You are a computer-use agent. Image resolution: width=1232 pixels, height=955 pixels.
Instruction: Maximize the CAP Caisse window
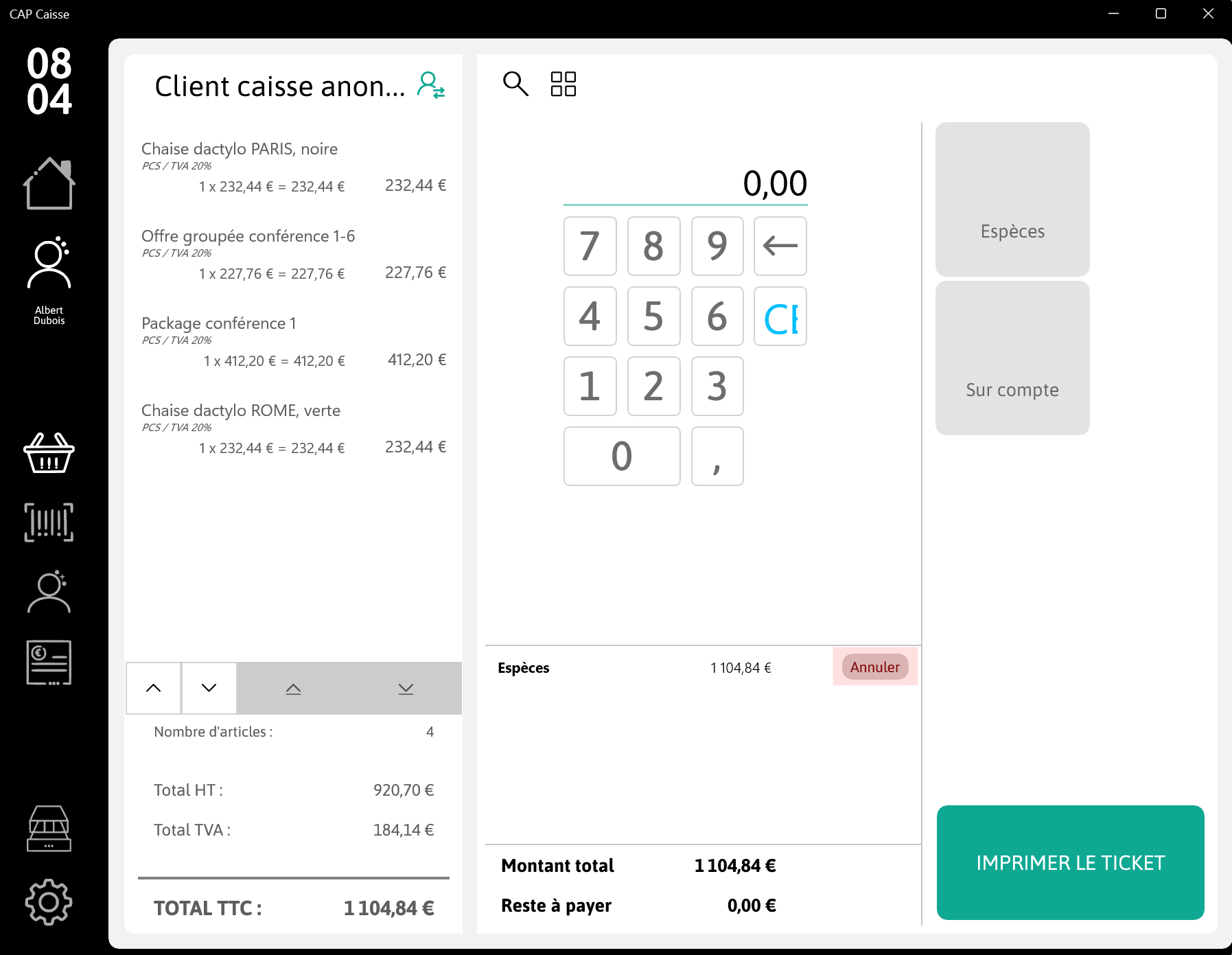click(x=1161, y=14)
